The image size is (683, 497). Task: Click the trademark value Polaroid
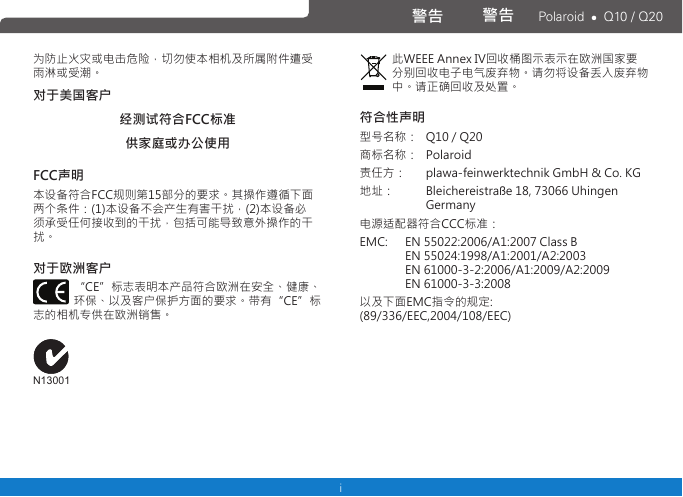[x=449, y=155]
